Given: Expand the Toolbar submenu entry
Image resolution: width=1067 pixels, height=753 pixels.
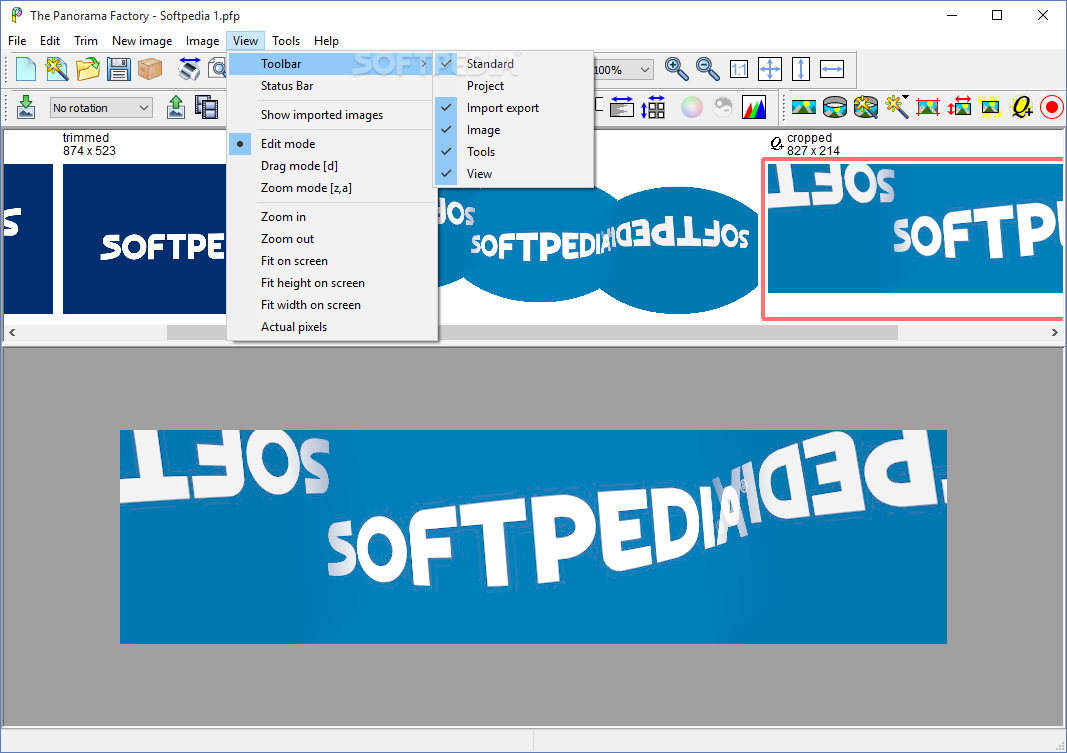Looking at the screenshot, I should click(331, 64).
